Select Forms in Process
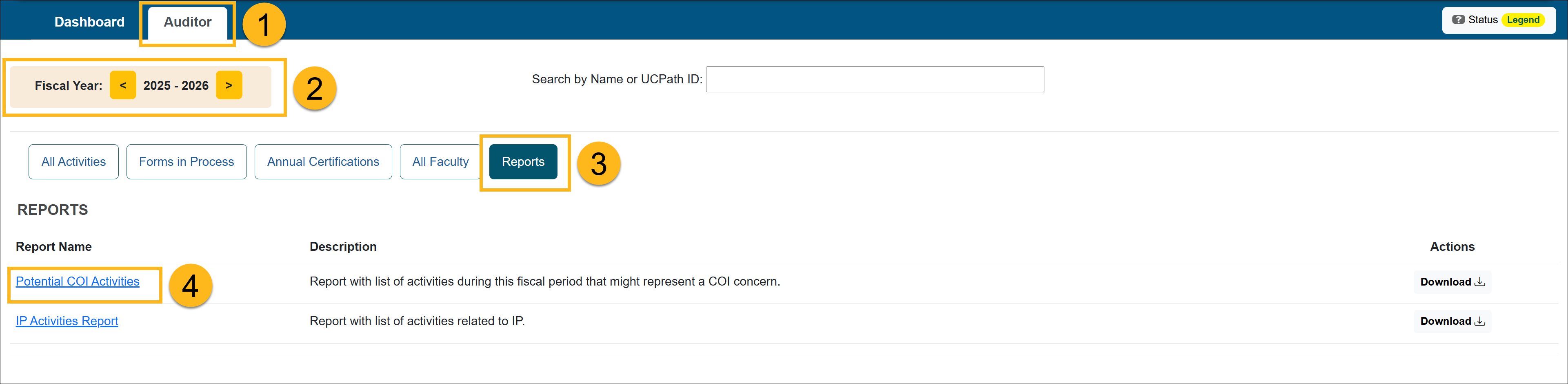This screenshot has height=384, width=1568. pyautogui.click(x=186, y=161)
